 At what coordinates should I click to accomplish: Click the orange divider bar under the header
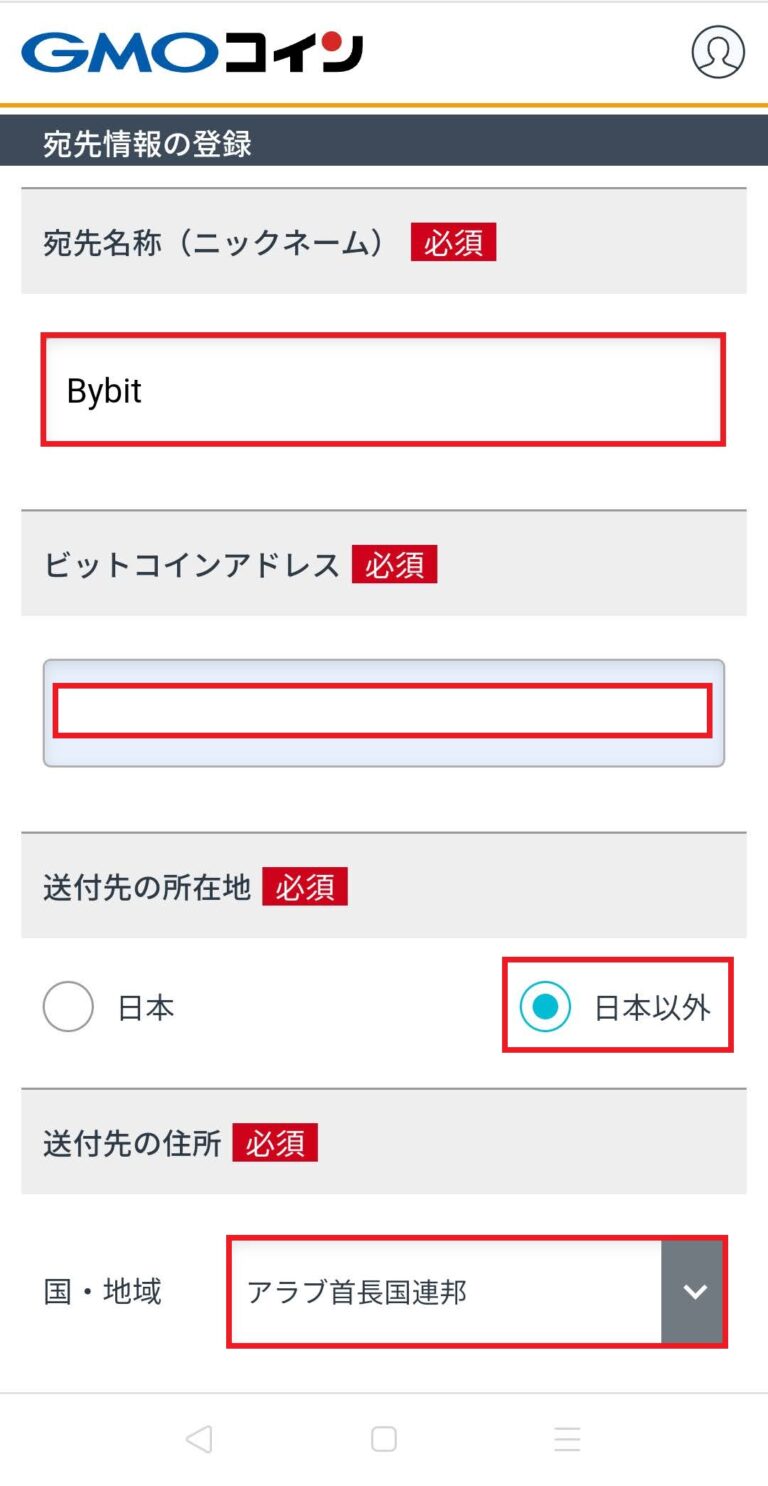[383, 104]
